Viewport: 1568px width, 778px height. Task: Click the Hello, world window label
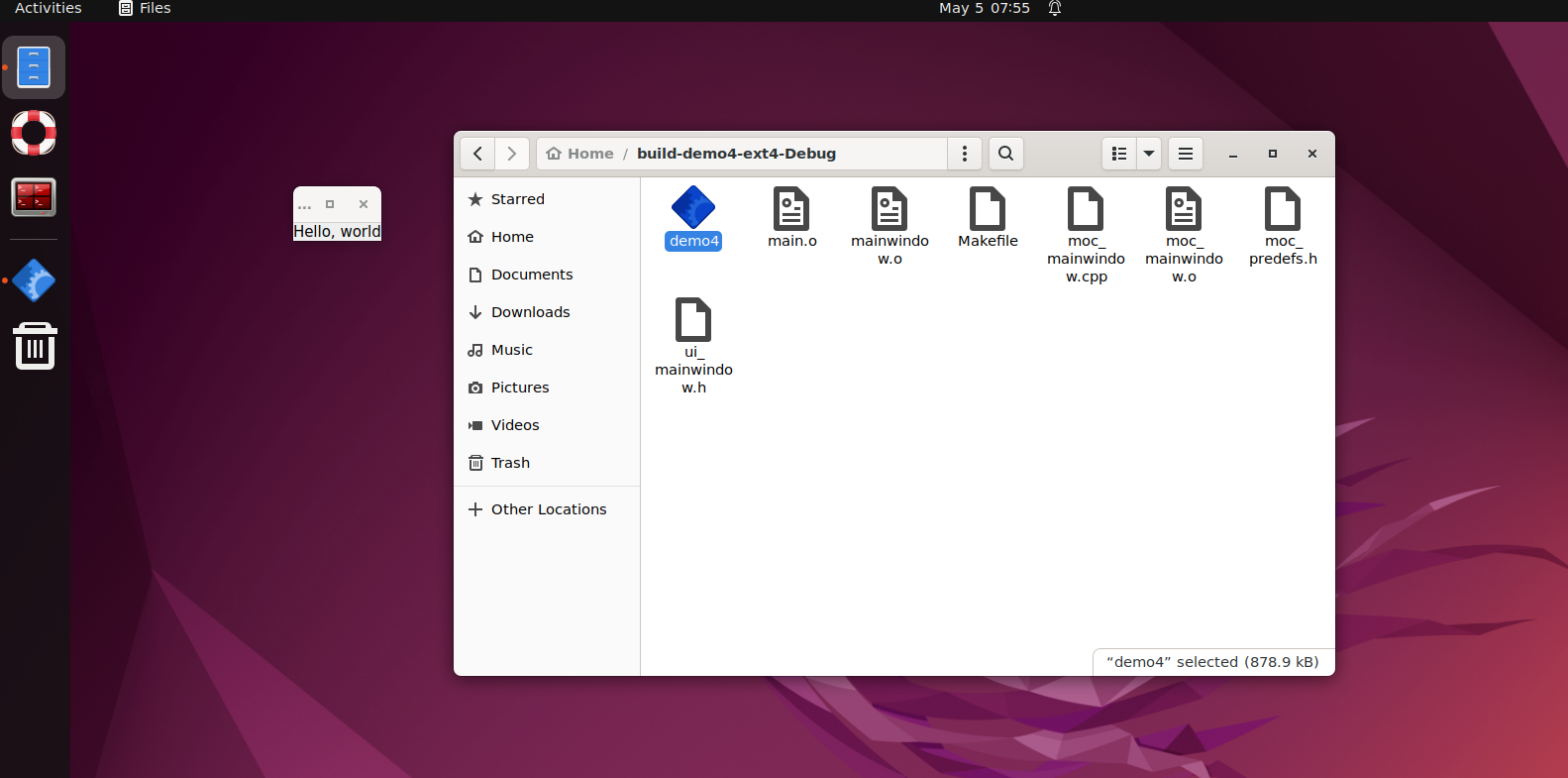337,231
